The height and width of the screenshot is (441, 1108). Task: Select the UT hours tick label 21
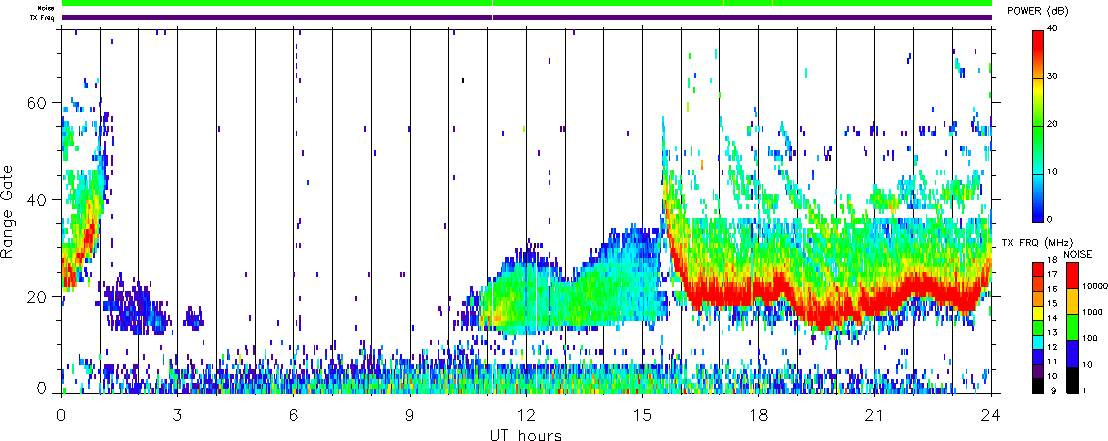coord(874,413)
